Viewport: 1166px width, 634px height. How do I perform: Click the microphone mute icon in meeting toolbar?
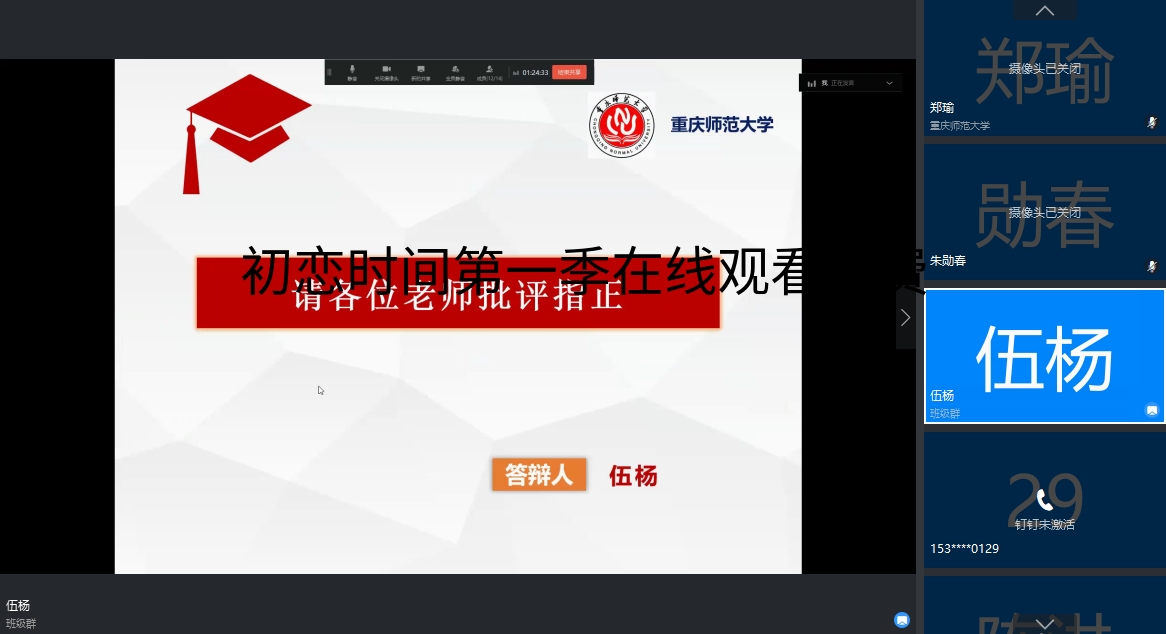point(352,70)
